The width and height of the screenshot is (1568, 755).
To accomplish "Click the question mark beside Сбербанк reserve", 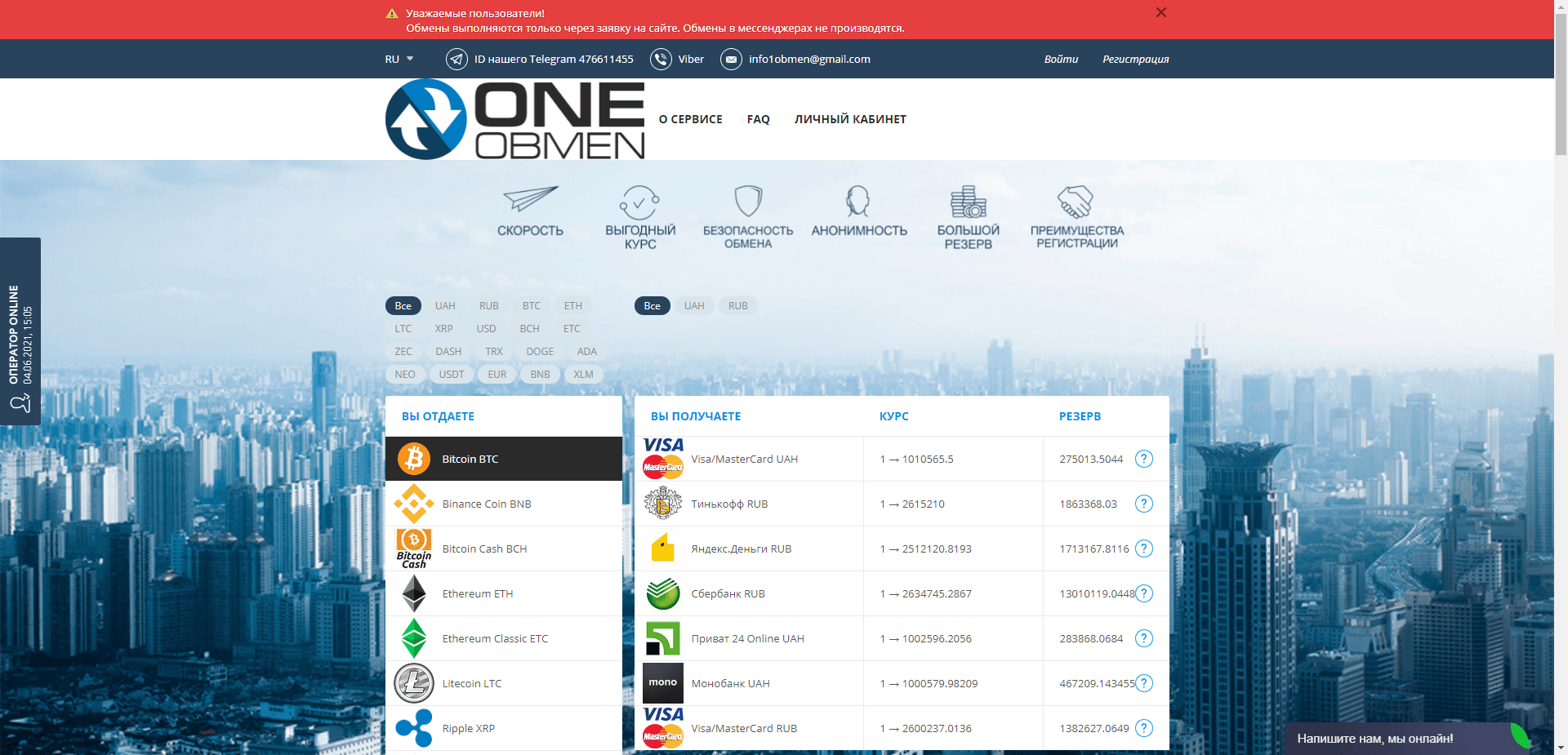I will tap(1144, 593).
